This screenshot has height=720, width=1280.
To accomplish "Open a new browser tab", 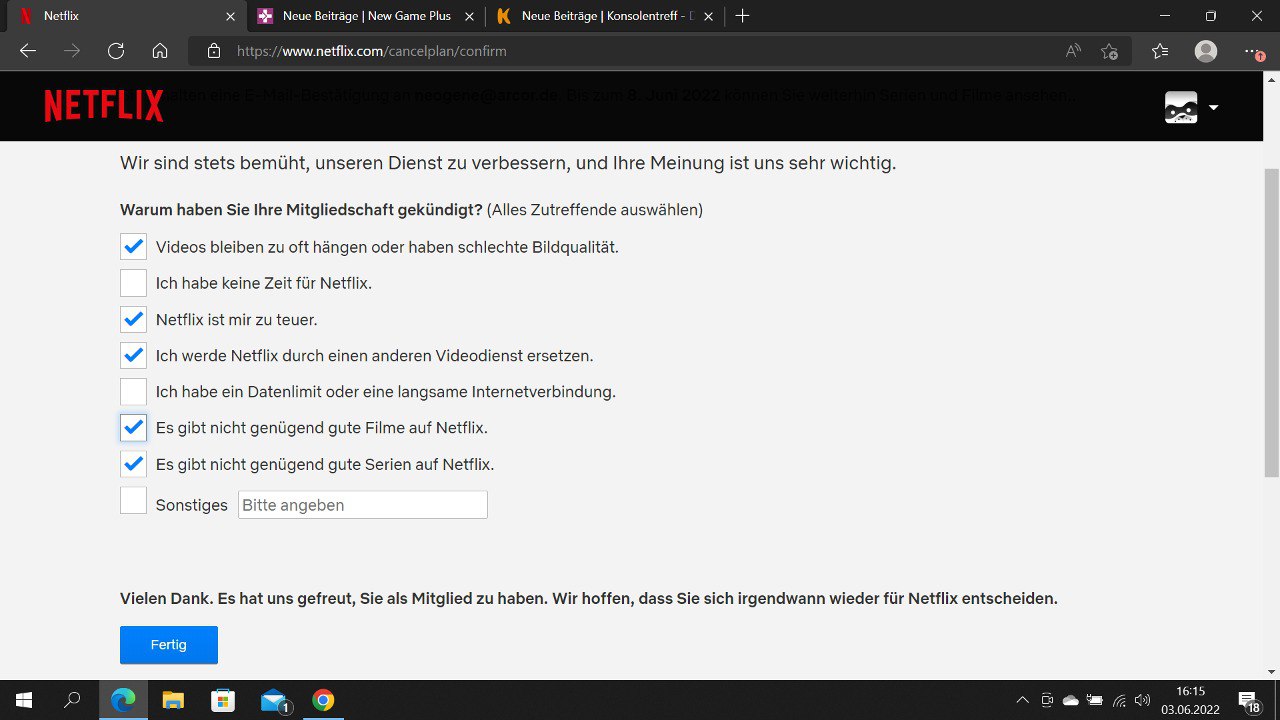I will [742, 16].
